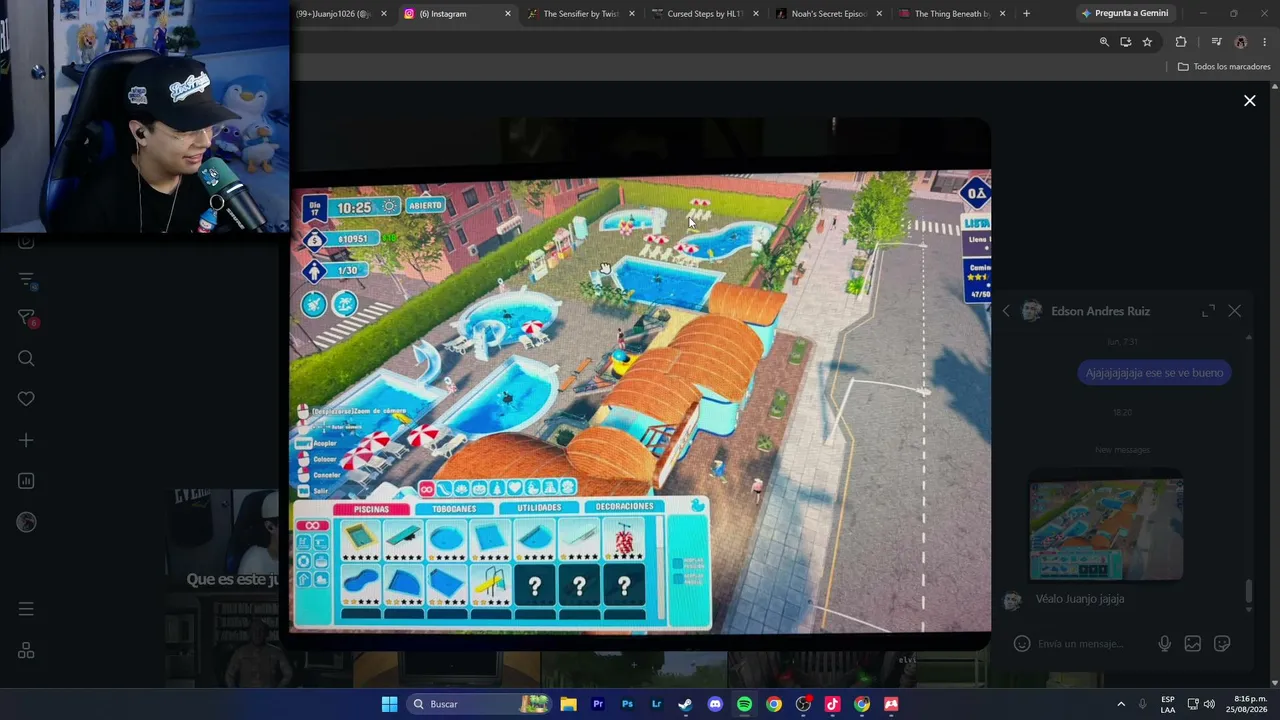Click the bottom grid icon in the sidebar
The height and width of the screenshot is (720, 1280).
pyautogui.click(x=26, y=651)
